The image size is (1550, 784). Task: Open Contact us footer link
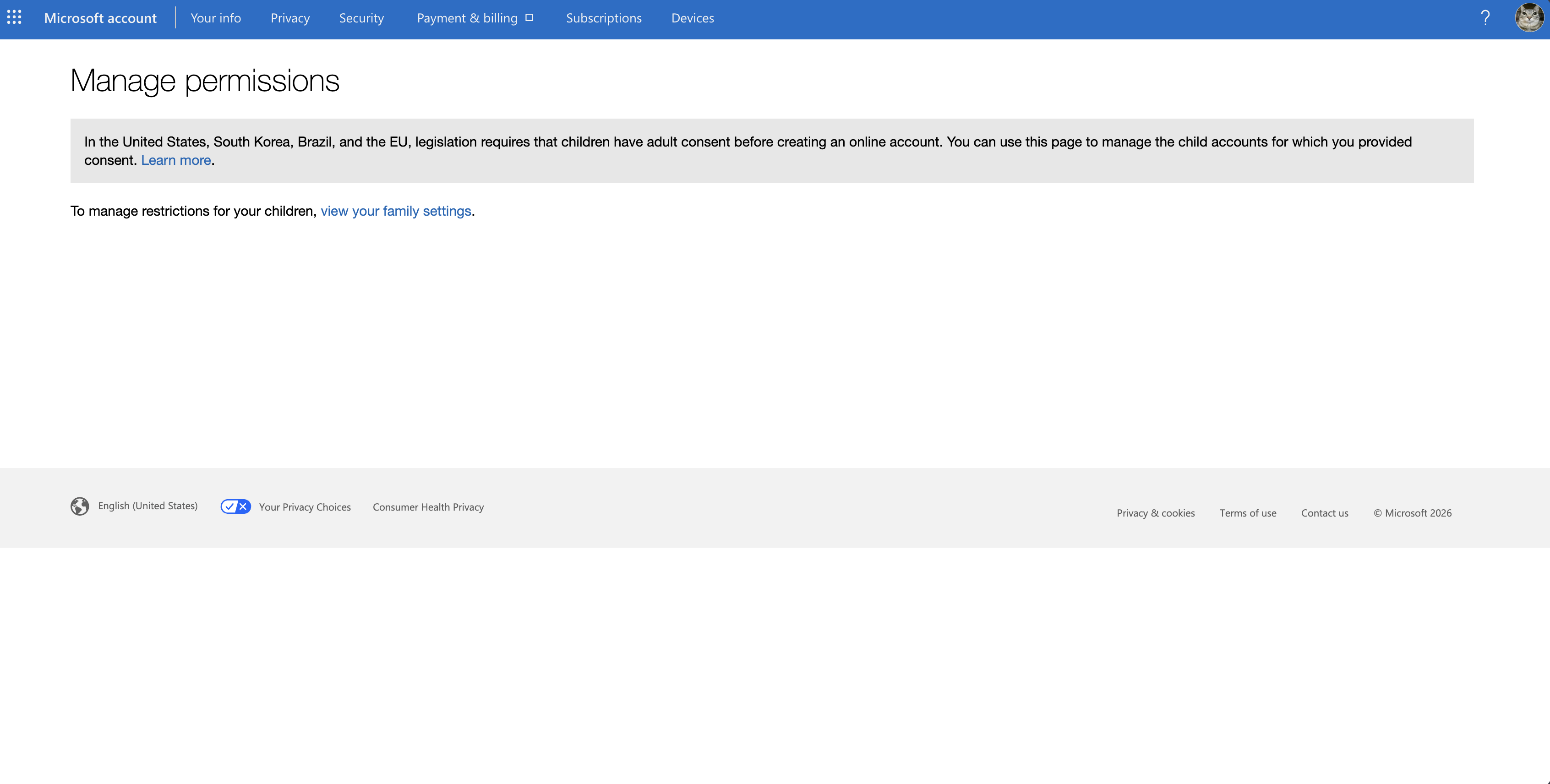tap(1324, 513)
